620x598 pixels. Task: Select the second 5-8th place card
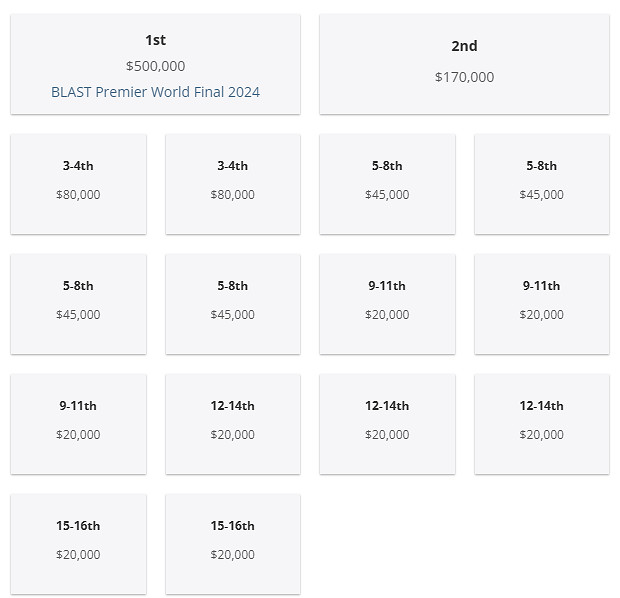point(541,184)
